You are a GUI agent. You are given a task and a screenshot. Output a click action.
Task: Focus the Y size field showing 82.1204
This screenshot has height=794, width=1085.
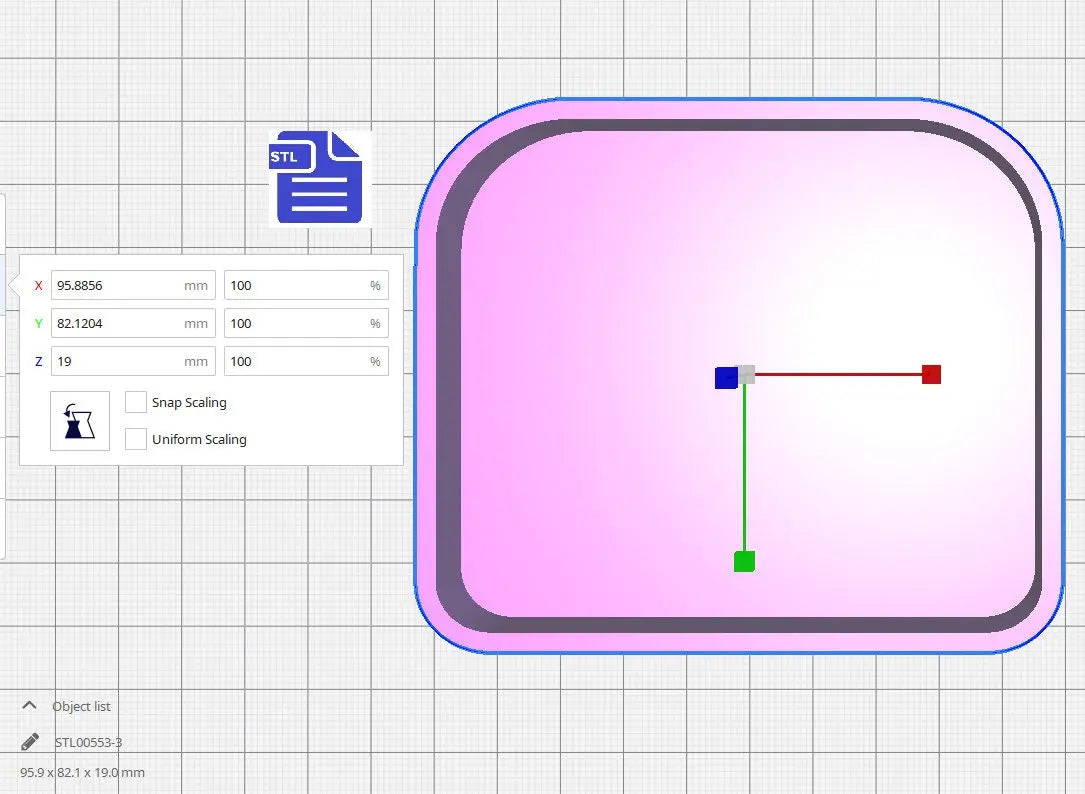pos(115,324)
